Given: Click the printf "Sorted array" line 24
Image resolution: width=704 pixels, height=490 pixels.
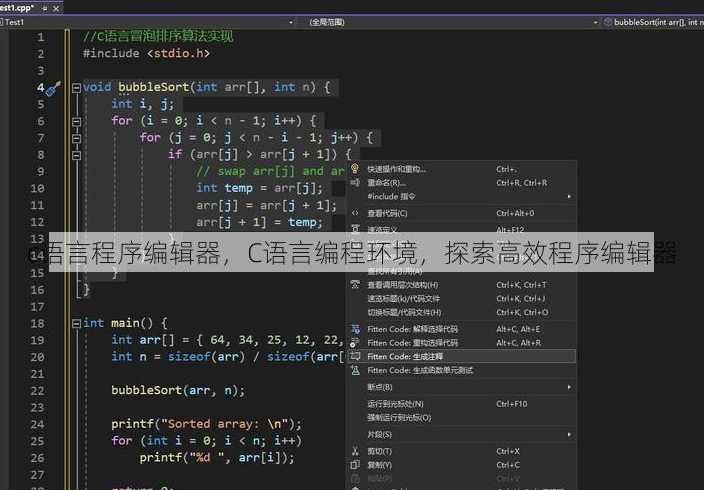Looking at the screenshot, I should 207,424.
